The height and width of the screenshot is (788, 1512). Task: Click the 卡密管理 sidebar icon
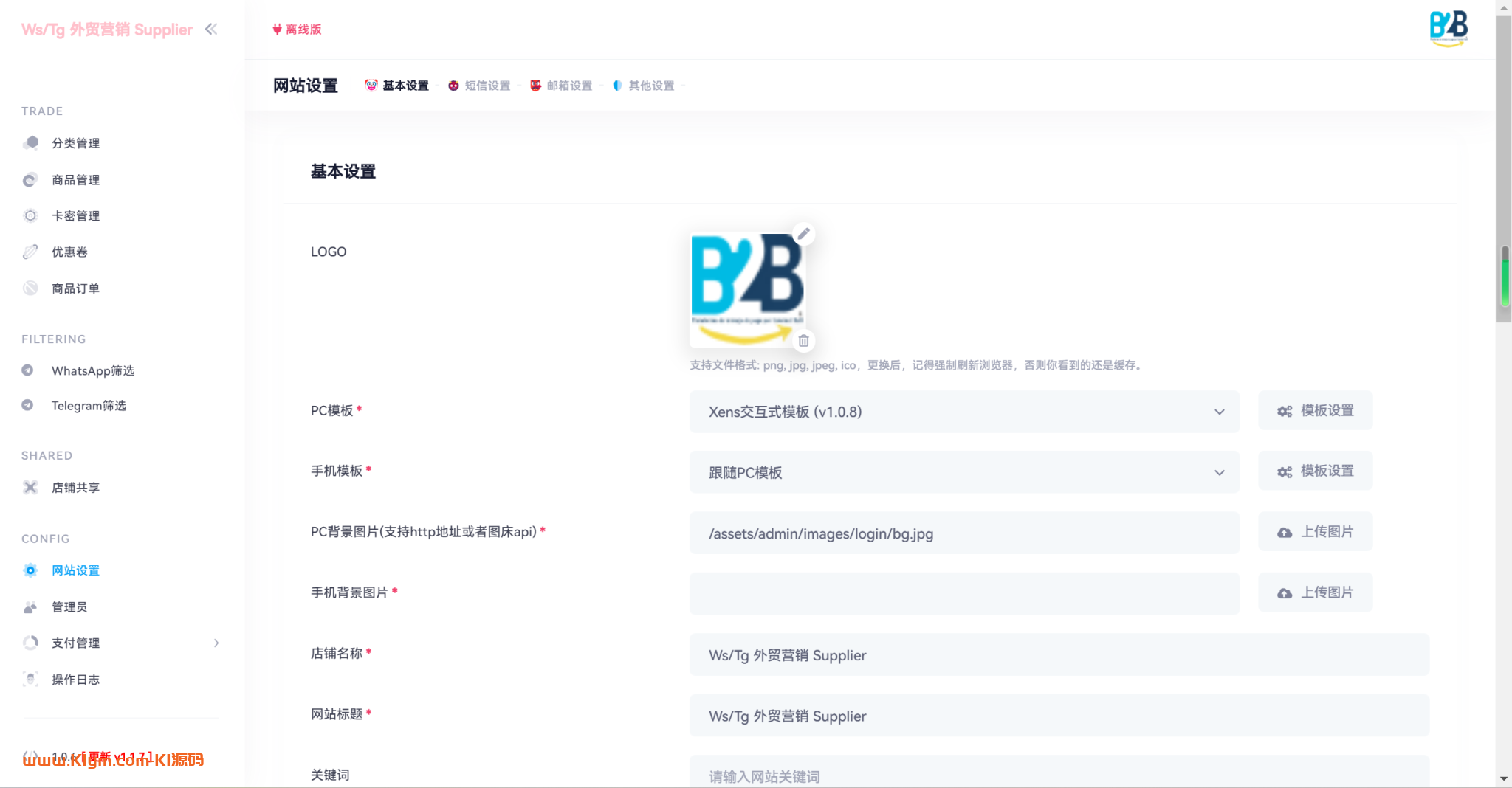pyautogui.click(x=30, y=215)
